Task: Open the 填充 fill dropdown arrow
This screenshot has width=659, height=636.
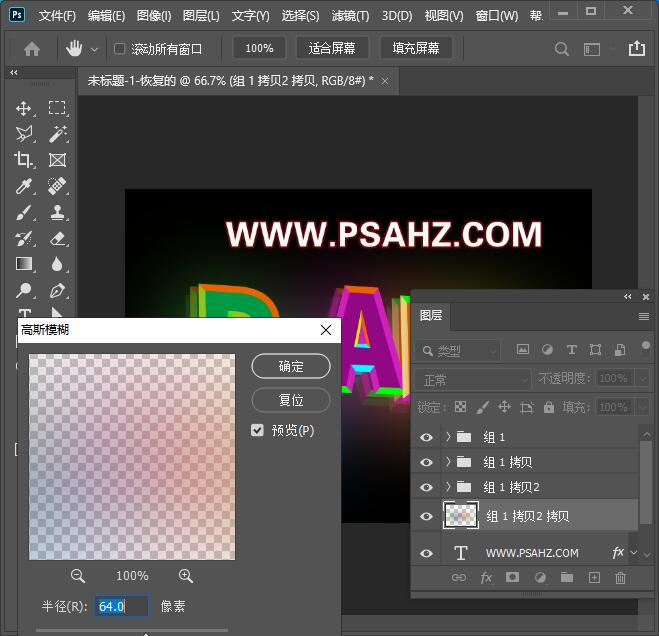Action: pyautogui.click(x=643, y=407)
